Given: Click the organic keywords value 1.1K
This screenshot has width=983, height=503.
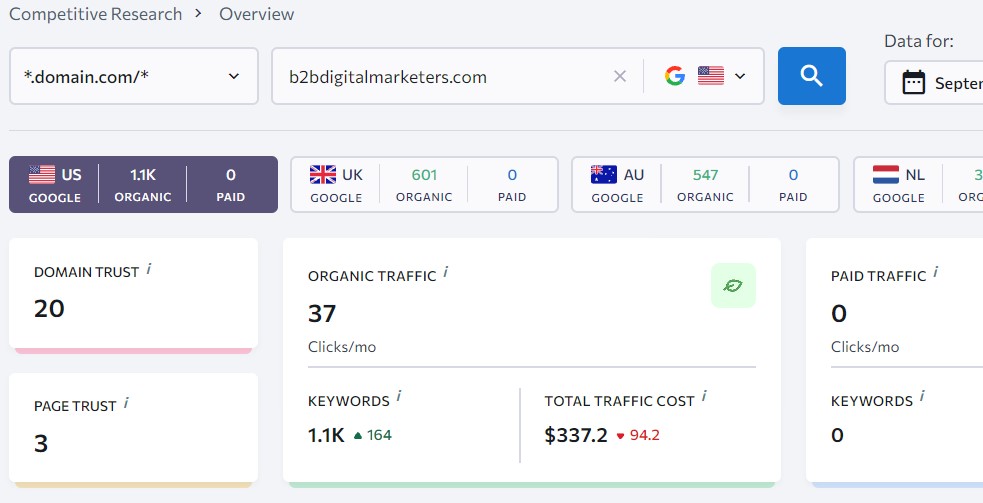Looking at the screenshot, I should coord(326,435).
